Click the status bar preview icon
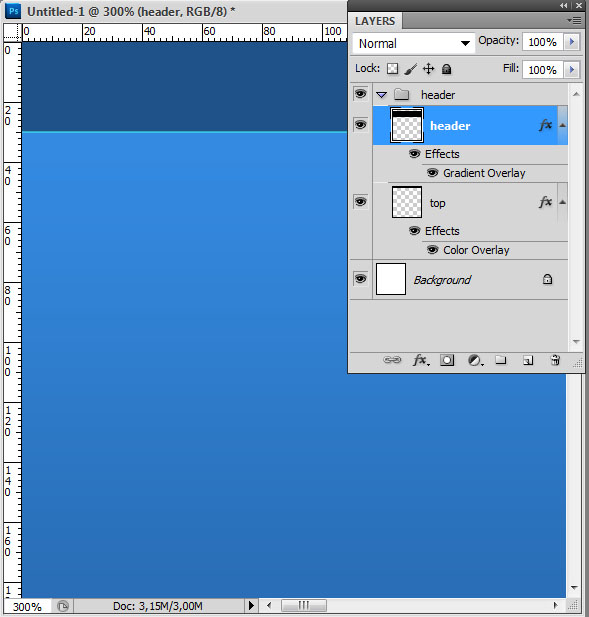Screen dimensions: 589x617 pos(63,606)
